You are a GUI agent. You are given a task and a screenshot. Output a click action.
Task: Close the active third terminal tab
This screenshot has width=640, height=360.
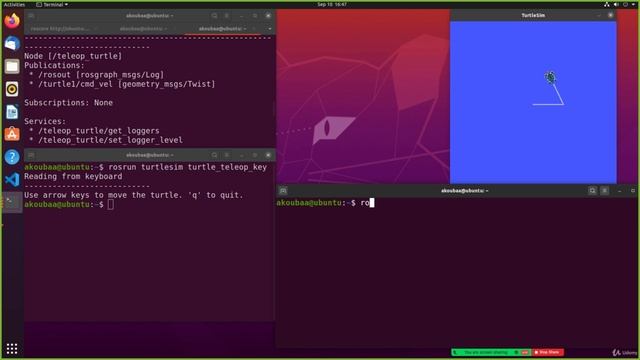254,29
